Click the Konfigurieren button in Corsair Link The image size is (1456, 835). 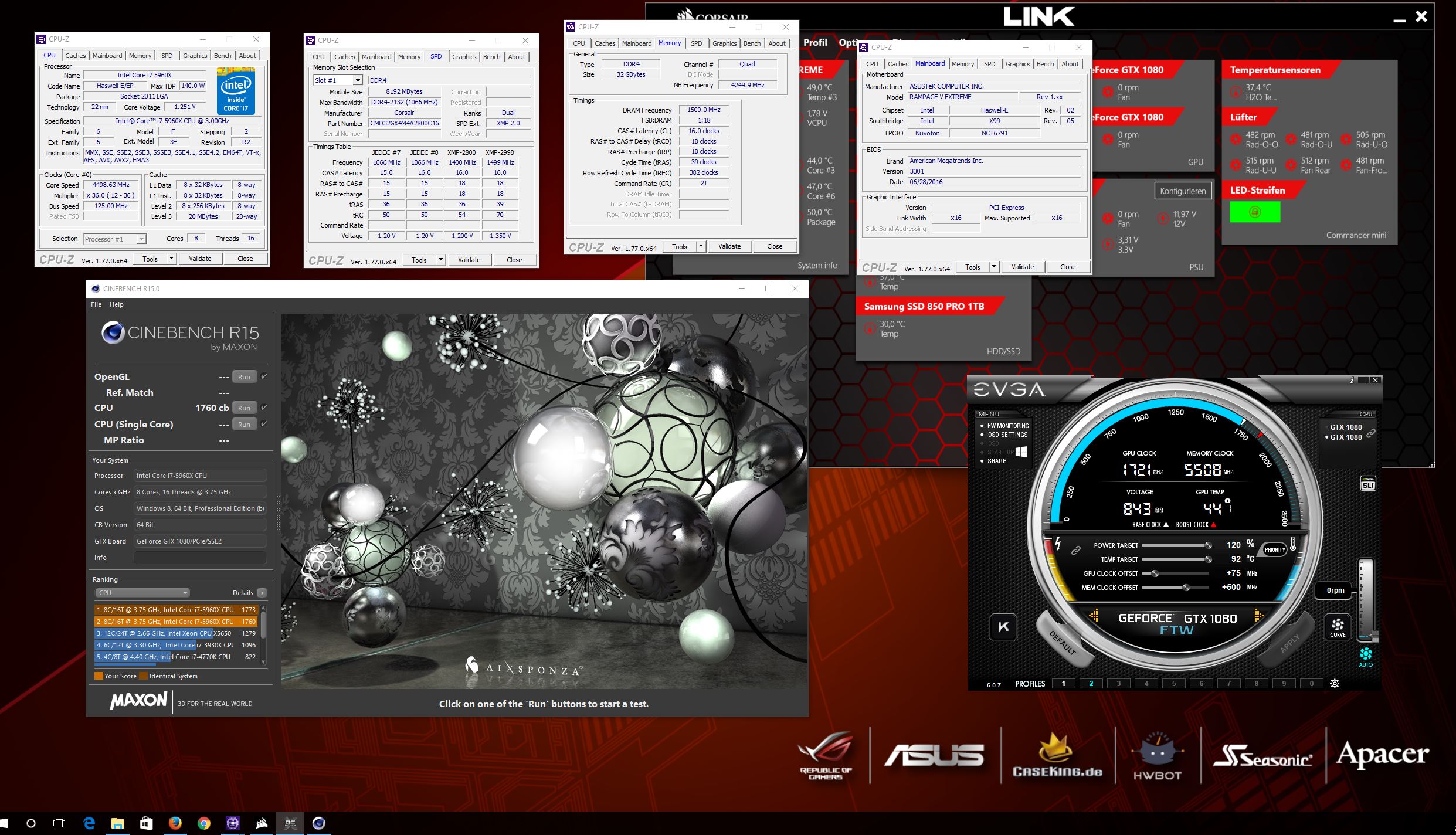[x=1183, y=191]
